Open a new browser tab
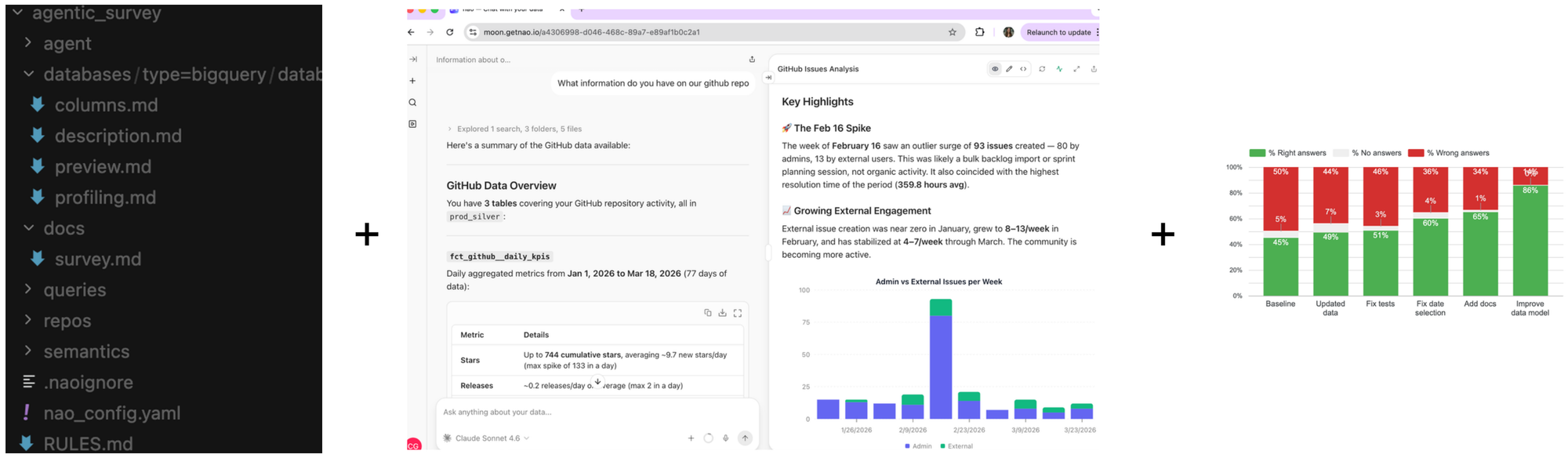 pyautogui.click(x=582, y=10)
